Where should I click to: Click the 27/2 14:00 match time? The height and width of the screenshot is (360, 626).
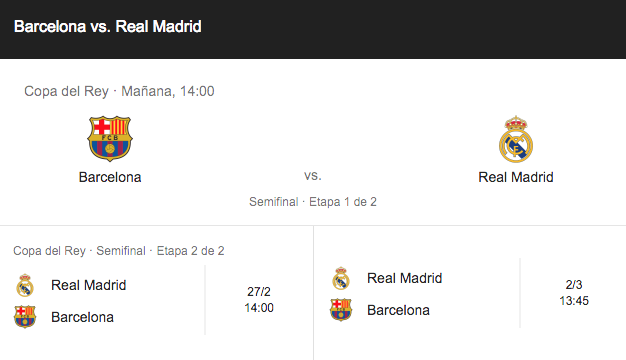[x=259, y=300]
